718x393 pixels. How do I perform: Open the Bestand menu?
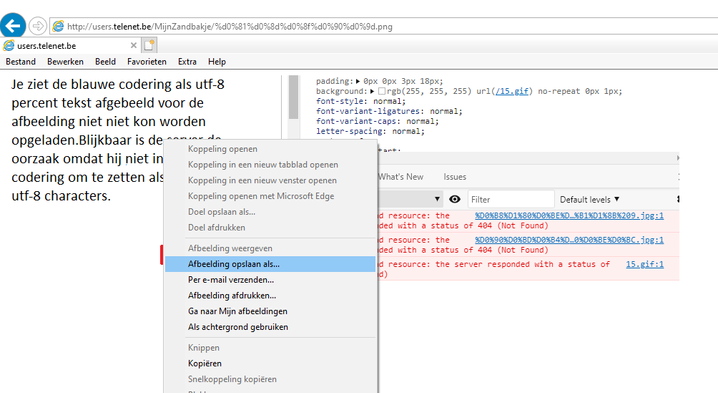(x=21, y=61)
